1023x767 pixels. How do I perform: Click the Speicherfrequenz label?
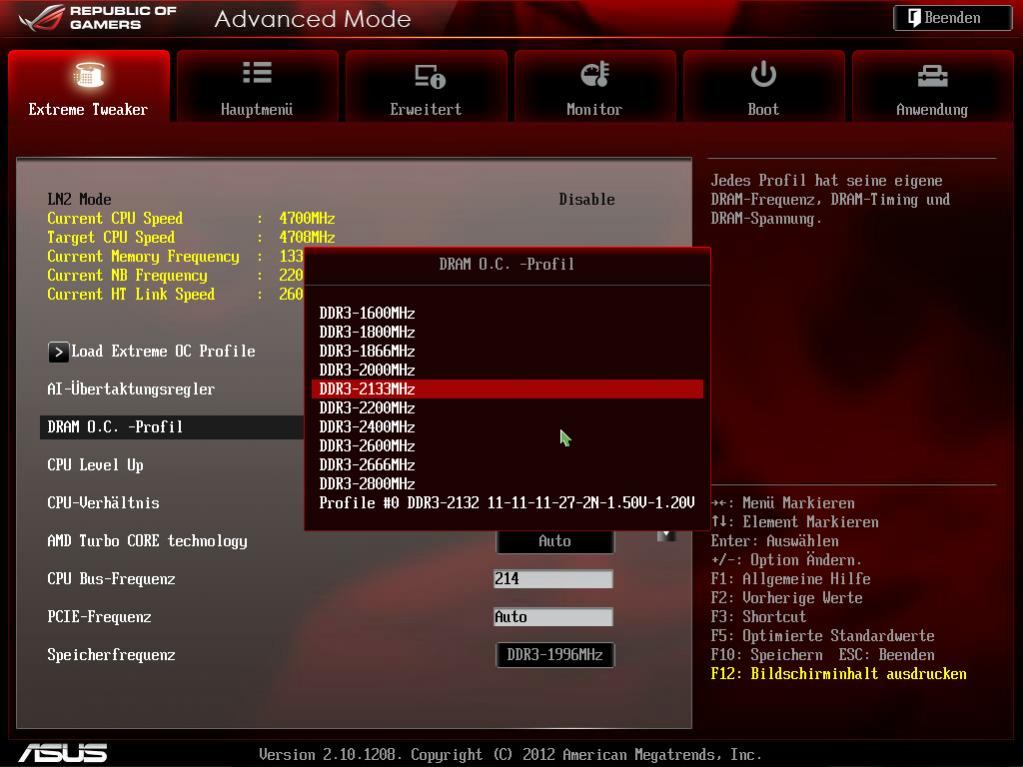pos(111,655)
